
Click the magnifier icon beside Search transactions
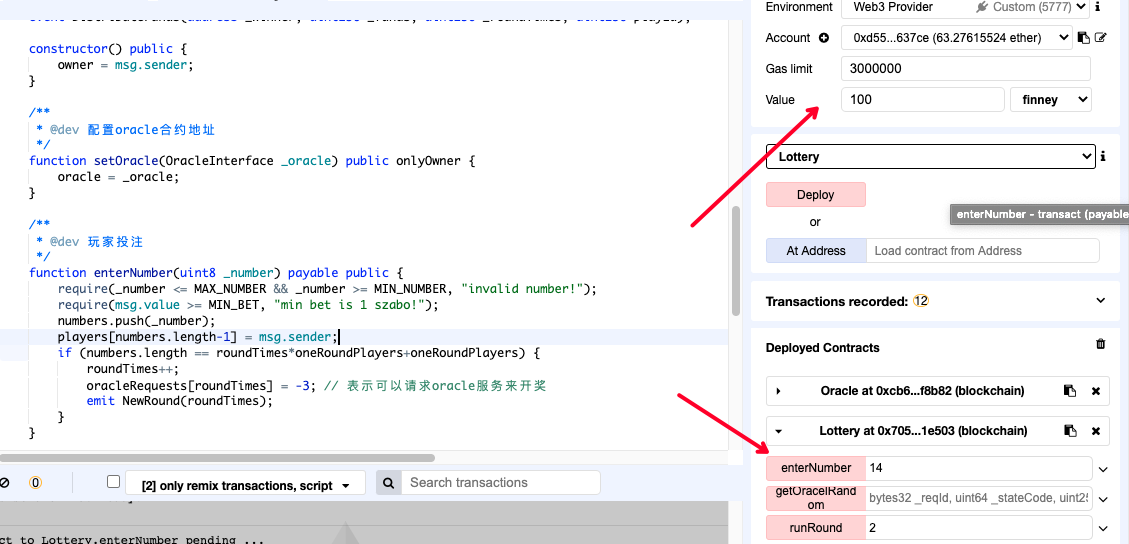point(388,483)
